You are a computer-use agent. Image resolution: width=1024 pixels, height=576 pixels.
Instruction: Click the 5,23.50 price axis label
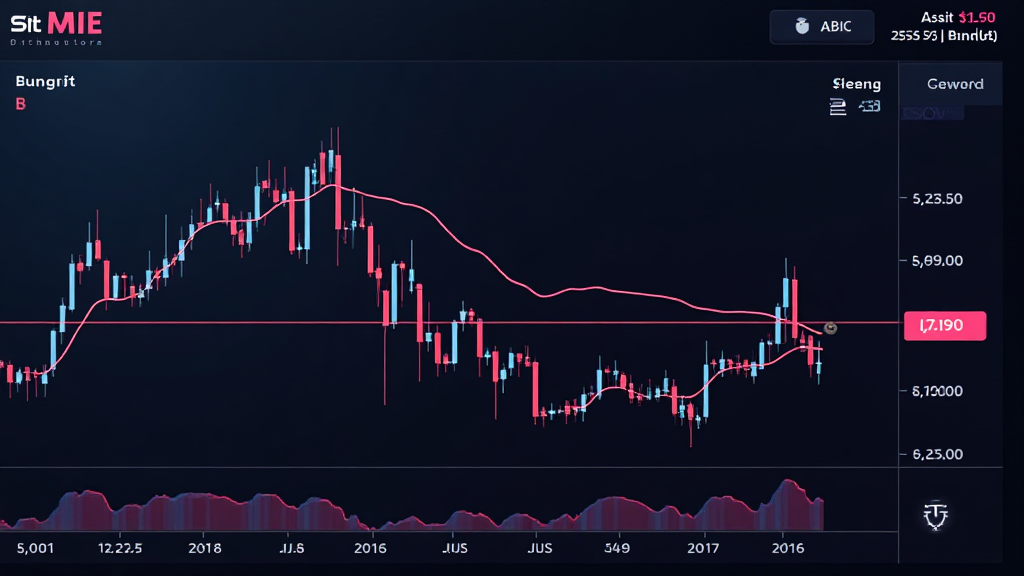937,198
